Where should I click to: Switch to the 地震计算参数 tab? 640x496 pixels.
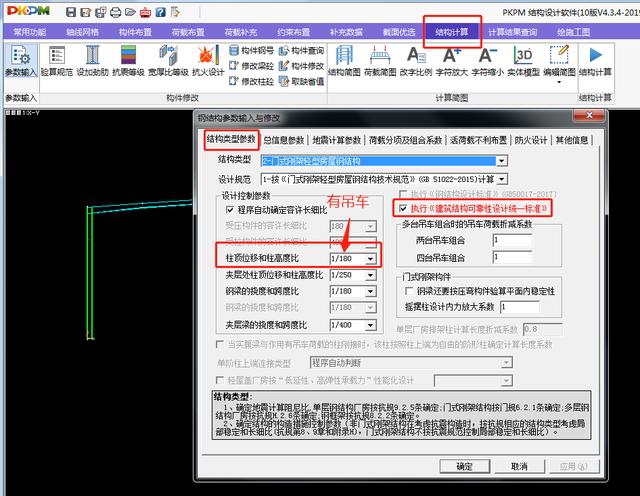pyautogui.click(x=337, y=140)
